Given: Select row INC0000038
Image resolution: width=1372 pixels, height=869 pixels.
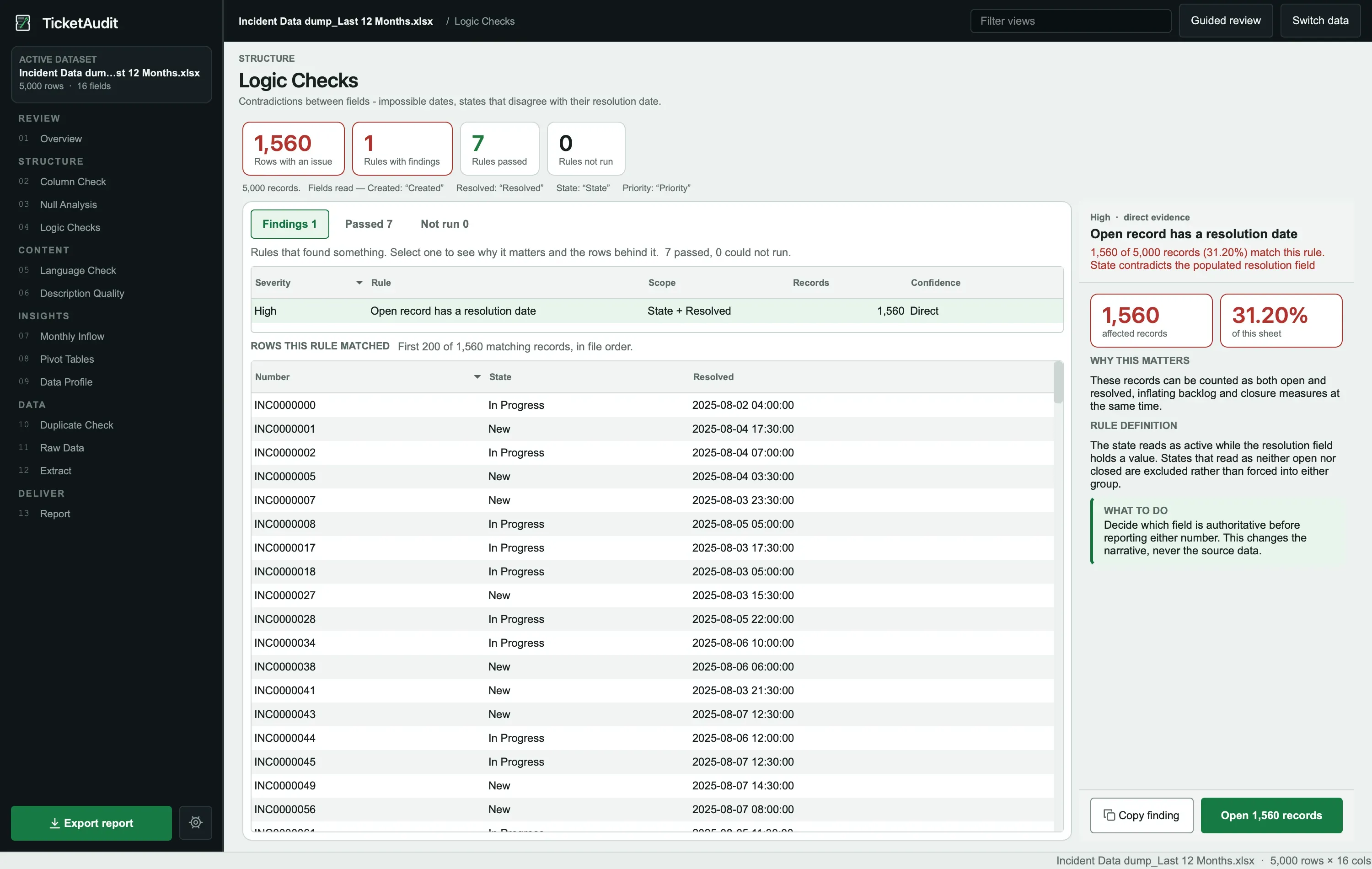Looking at the screenshot, I should [x=652, y=667].
